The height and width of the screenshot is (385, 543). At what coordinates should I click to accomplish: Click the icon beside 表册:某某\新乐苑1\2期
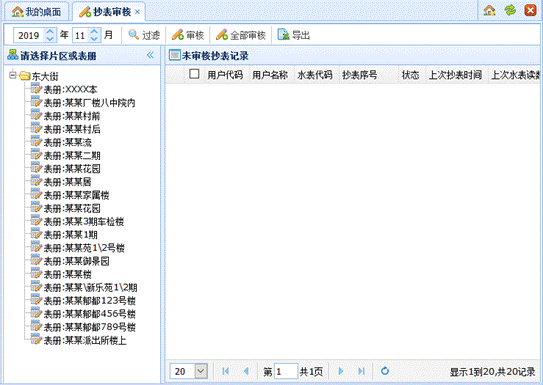tap(36, 286)
